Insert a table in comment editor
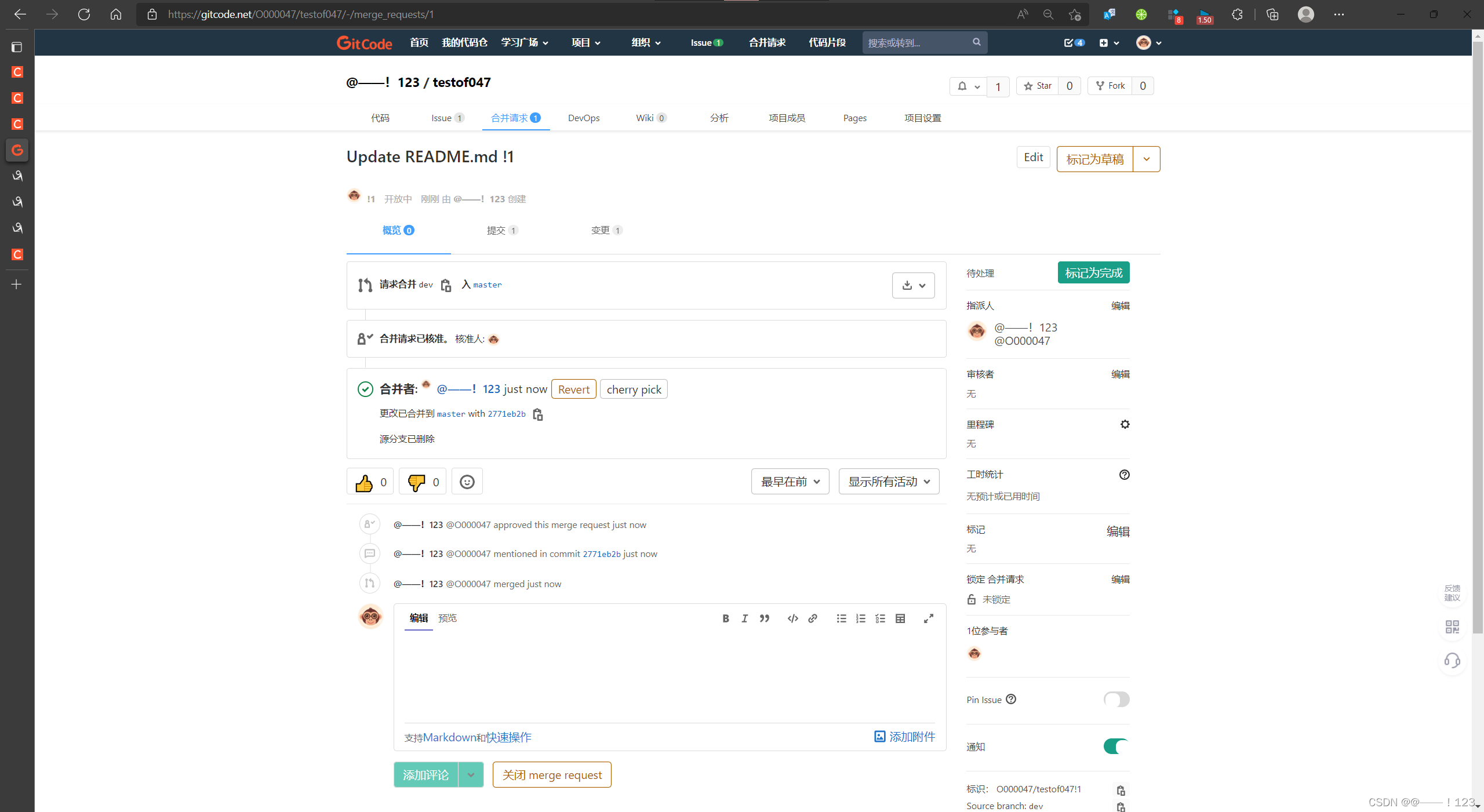The width and height of the screenshot is (1484, 812). (900, 618)
